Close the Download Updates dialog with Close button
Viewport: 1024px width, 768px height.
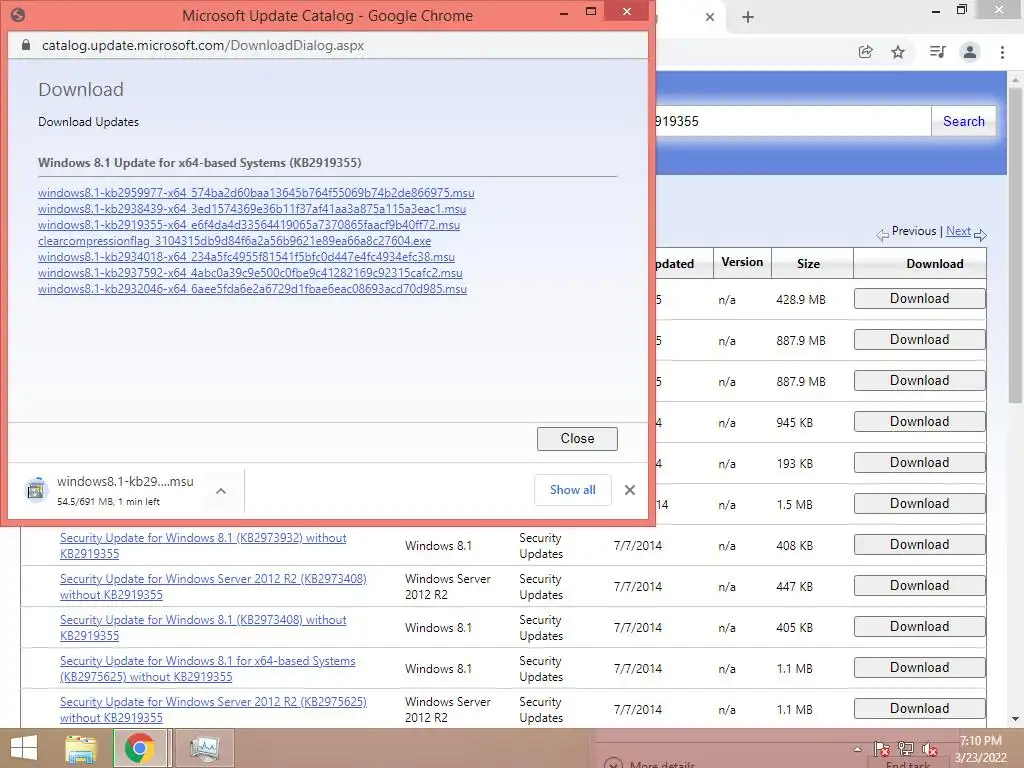pos(577,439)
